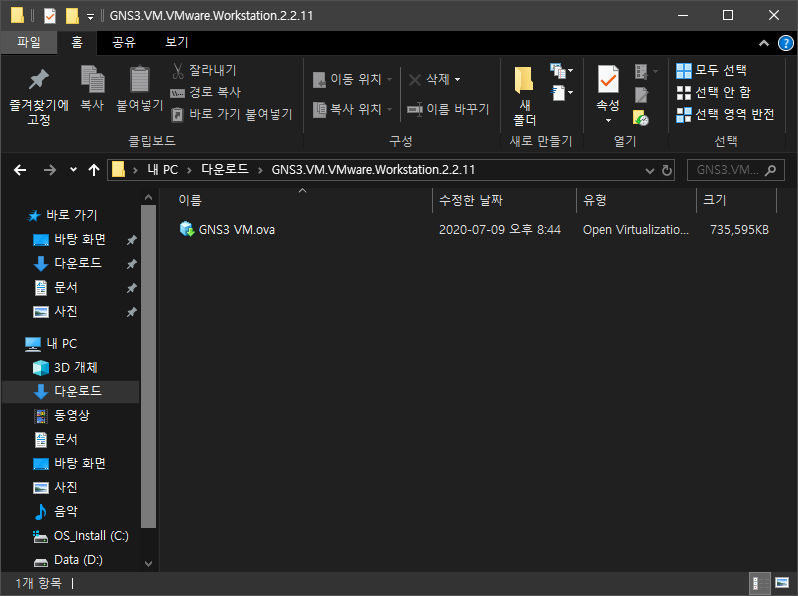
Task: Click 선택 영역 반전 to invert selection
Action: tap(725, 114)
